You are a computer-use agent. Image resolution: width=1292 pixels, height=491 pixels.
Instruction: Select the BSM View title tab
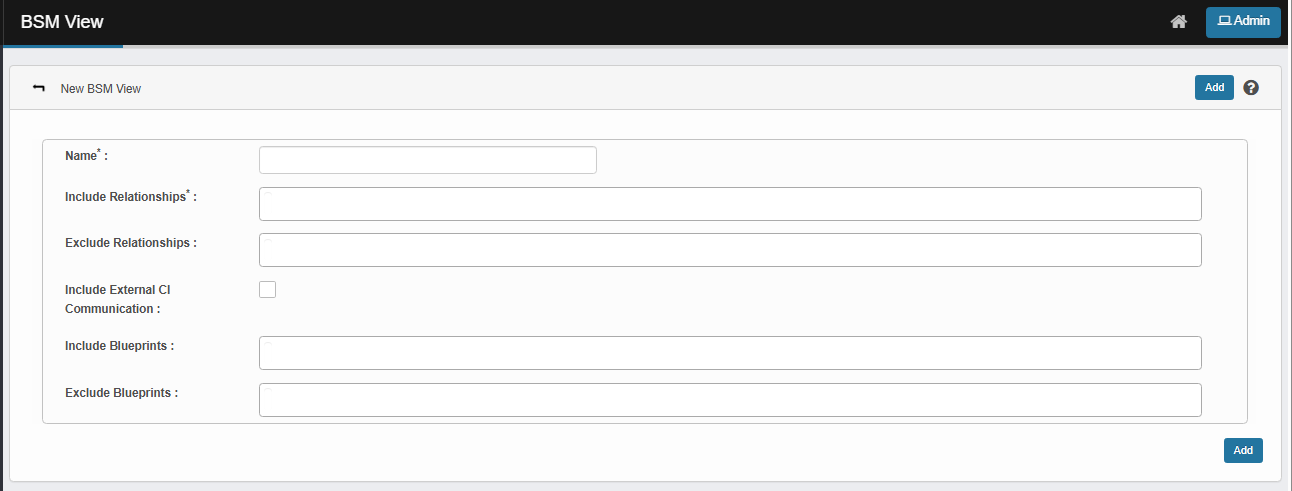(x=62, y=22)
